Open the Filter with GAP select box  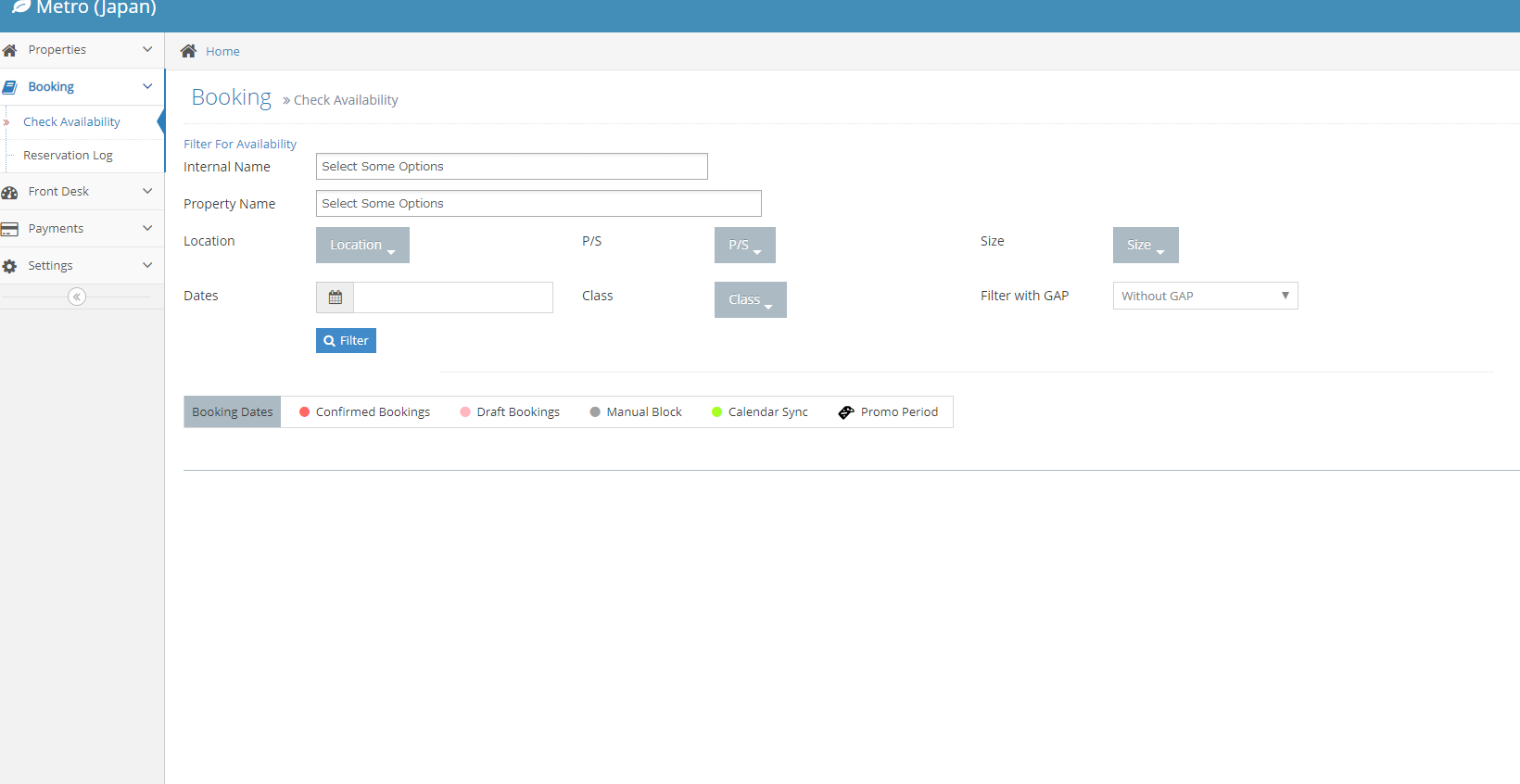click(1205, 296)
